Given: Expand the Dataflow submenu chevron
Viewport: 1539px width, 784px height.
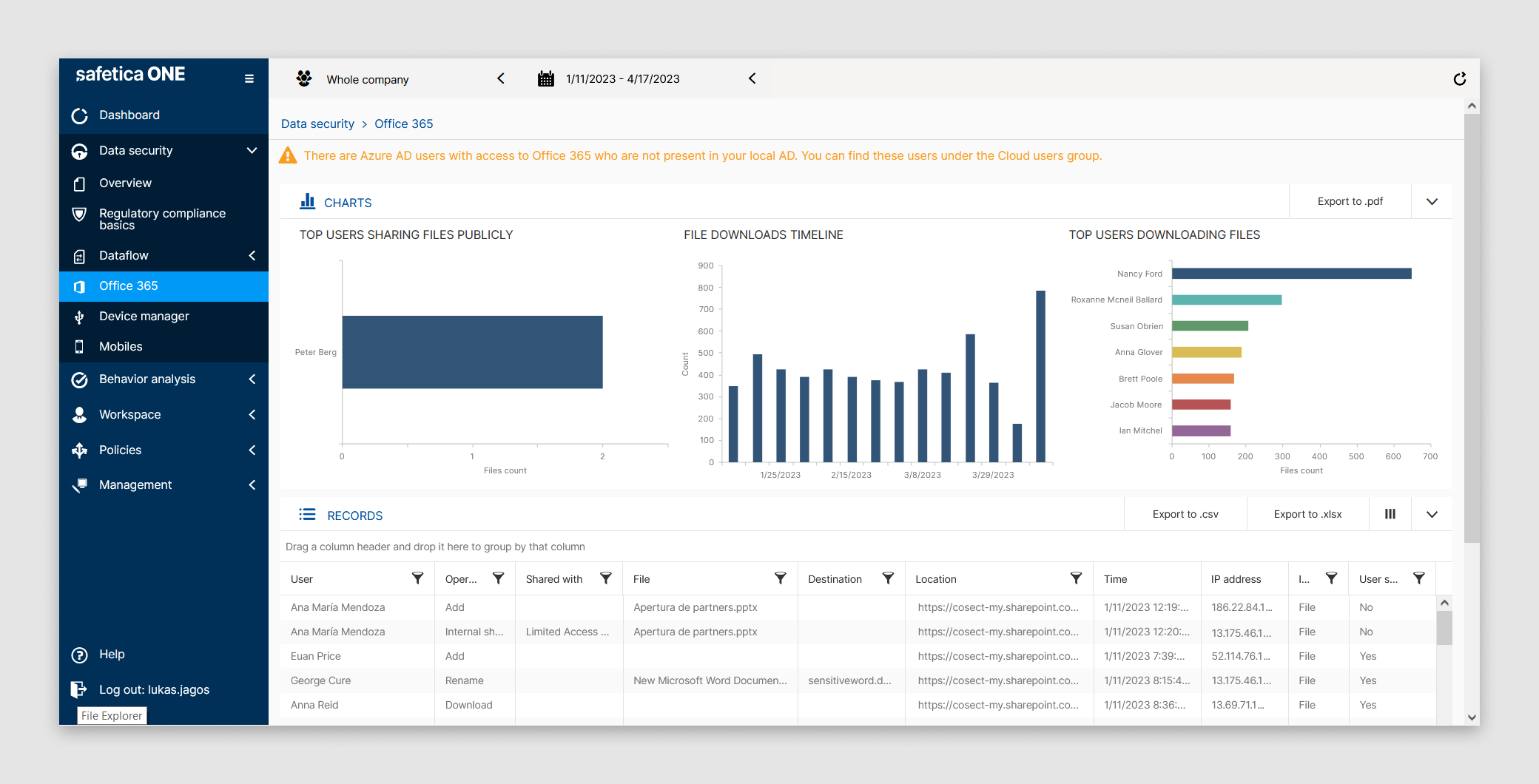Looking at the screenshot, I should pyautogui.click(x=252, y=256).
